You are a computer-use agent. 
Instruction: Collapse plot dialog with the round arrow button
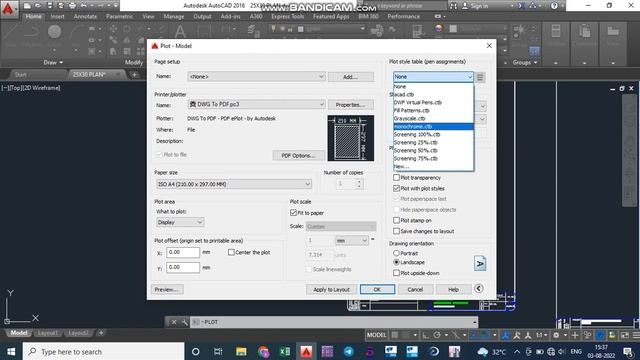(479, 289)
